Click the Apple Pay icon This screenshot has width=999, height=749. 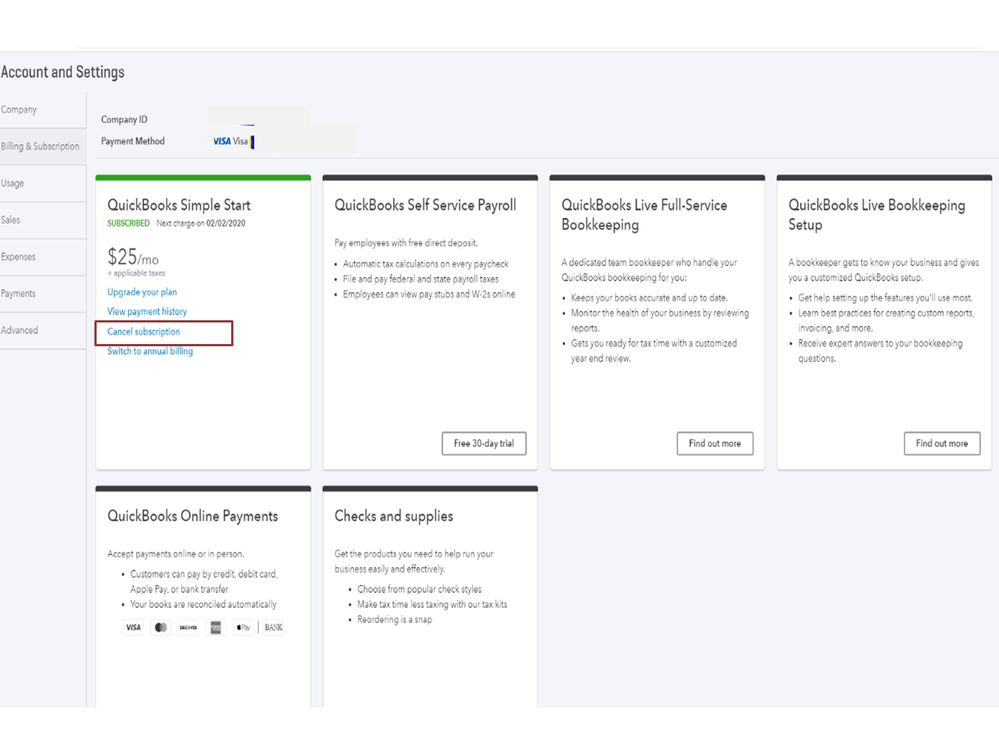(242, 628)
